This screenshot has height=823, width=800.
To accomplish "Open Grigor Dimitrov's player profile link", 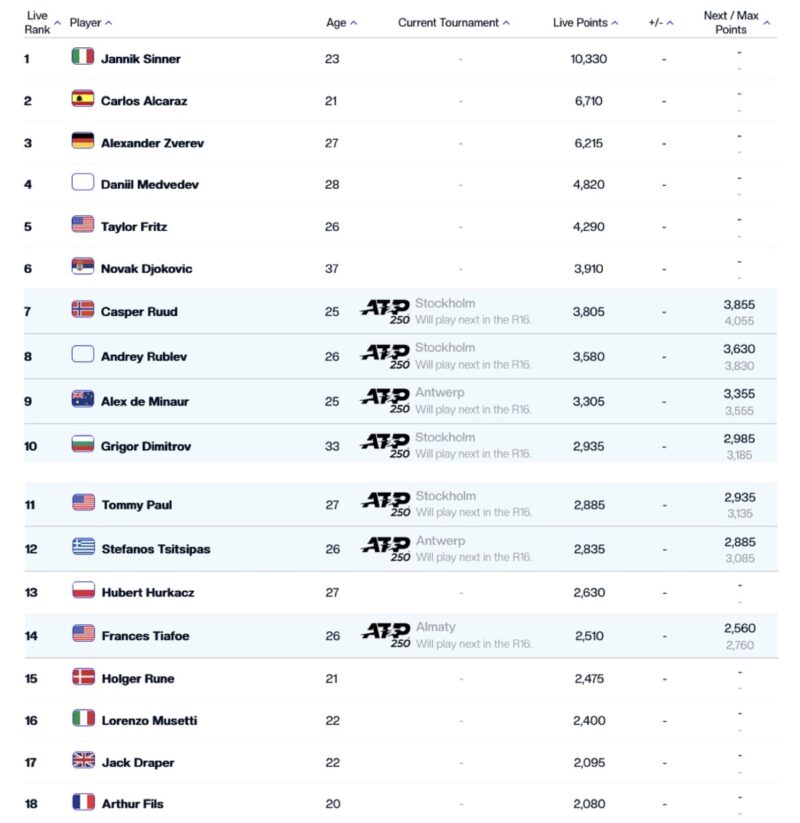I will 146,446.
